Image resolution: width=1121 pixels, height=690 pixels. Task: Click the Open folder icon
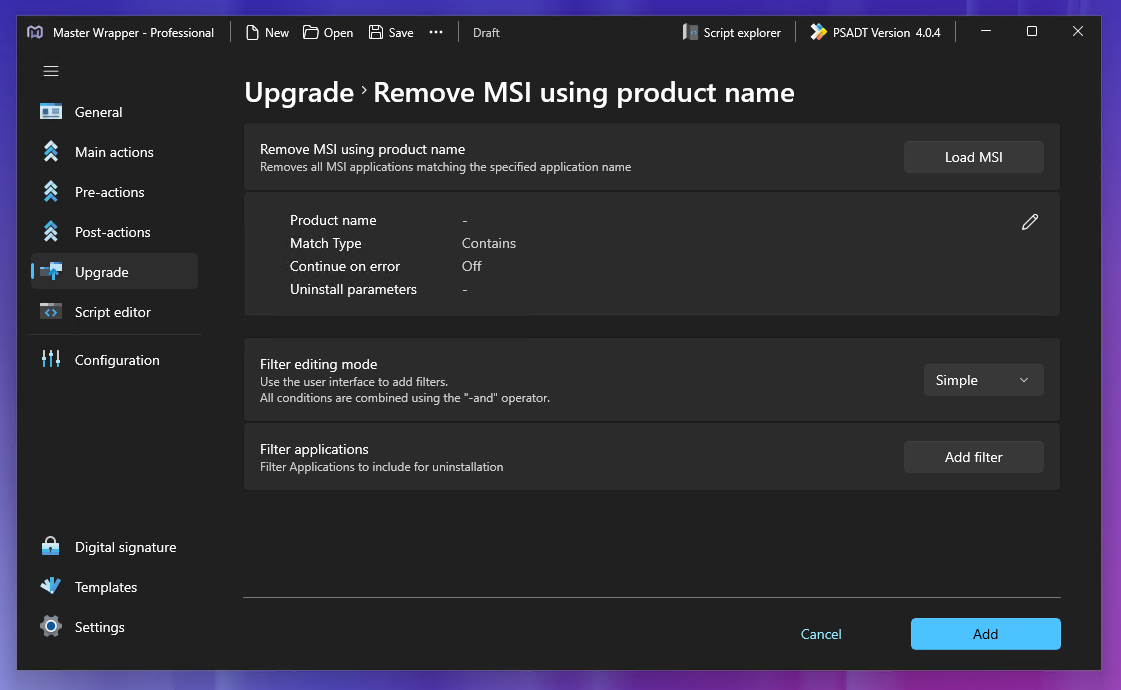(x=310, y=32)
